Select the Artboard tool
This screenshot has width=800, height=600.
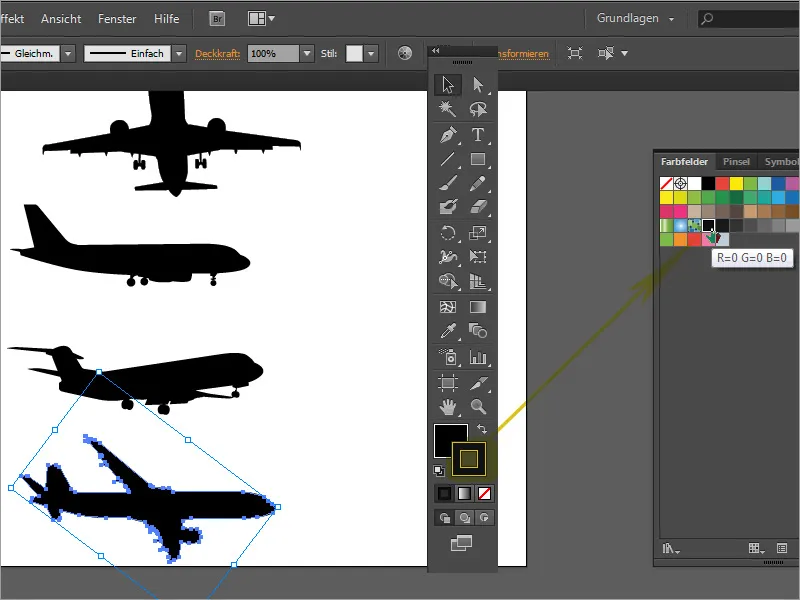(448, 383)
